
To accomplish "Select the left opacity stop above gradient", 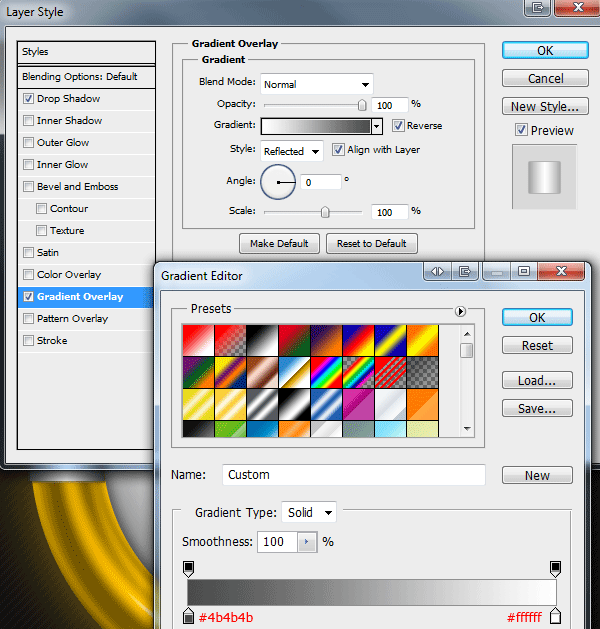I will [x=189, y=569].
